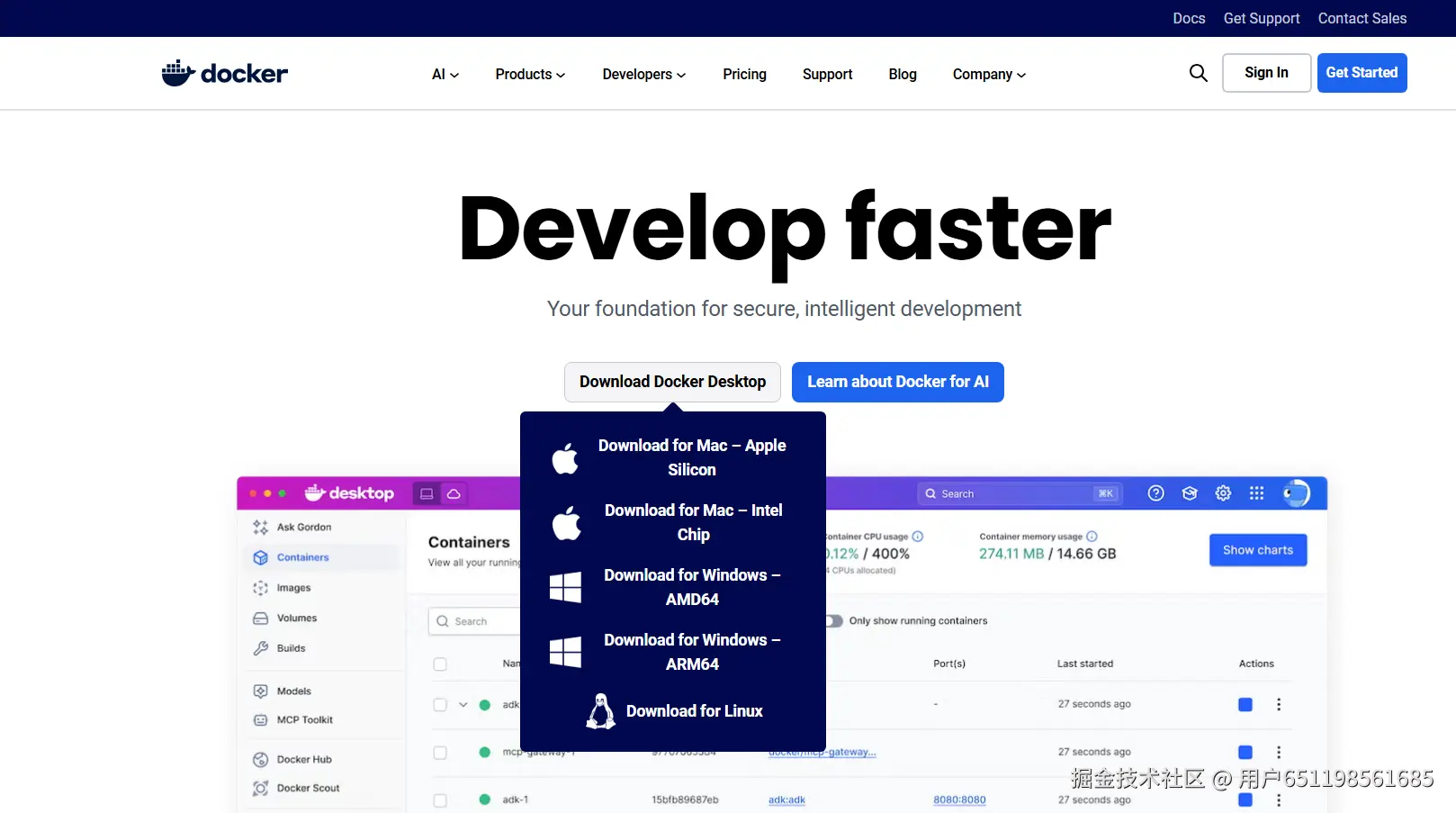Screen dimensions: 1456x813
Task: Click Learn about Docker for AI button
Action: [898, 382]
